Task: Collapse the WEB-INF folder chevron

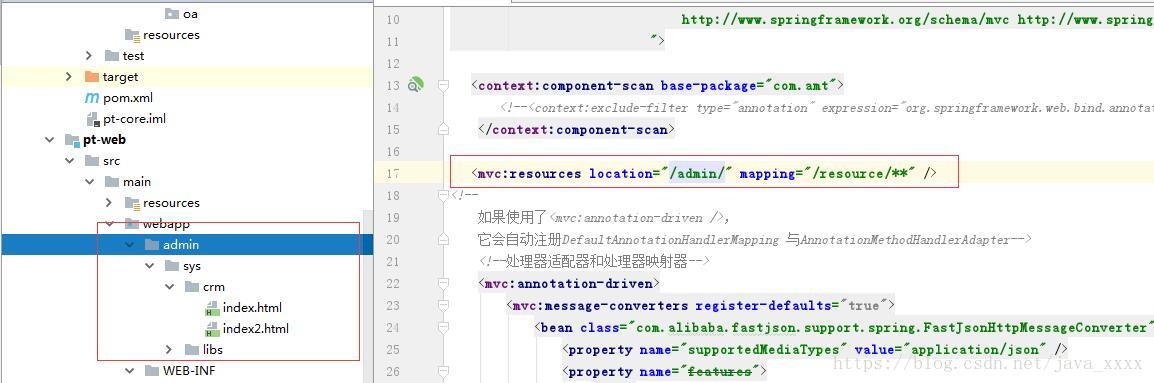Action: (x=130, y=370)
